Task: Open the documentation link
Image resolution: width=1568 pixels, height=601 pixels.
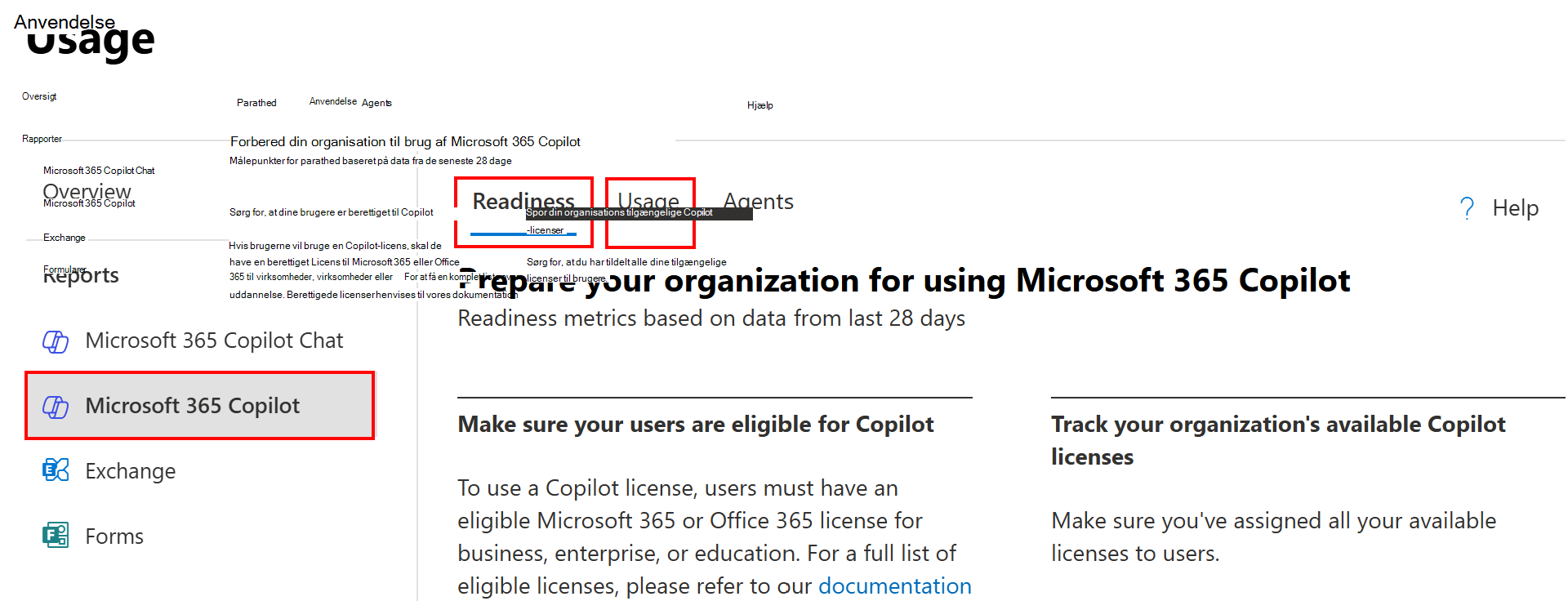Action: (895, 585)
